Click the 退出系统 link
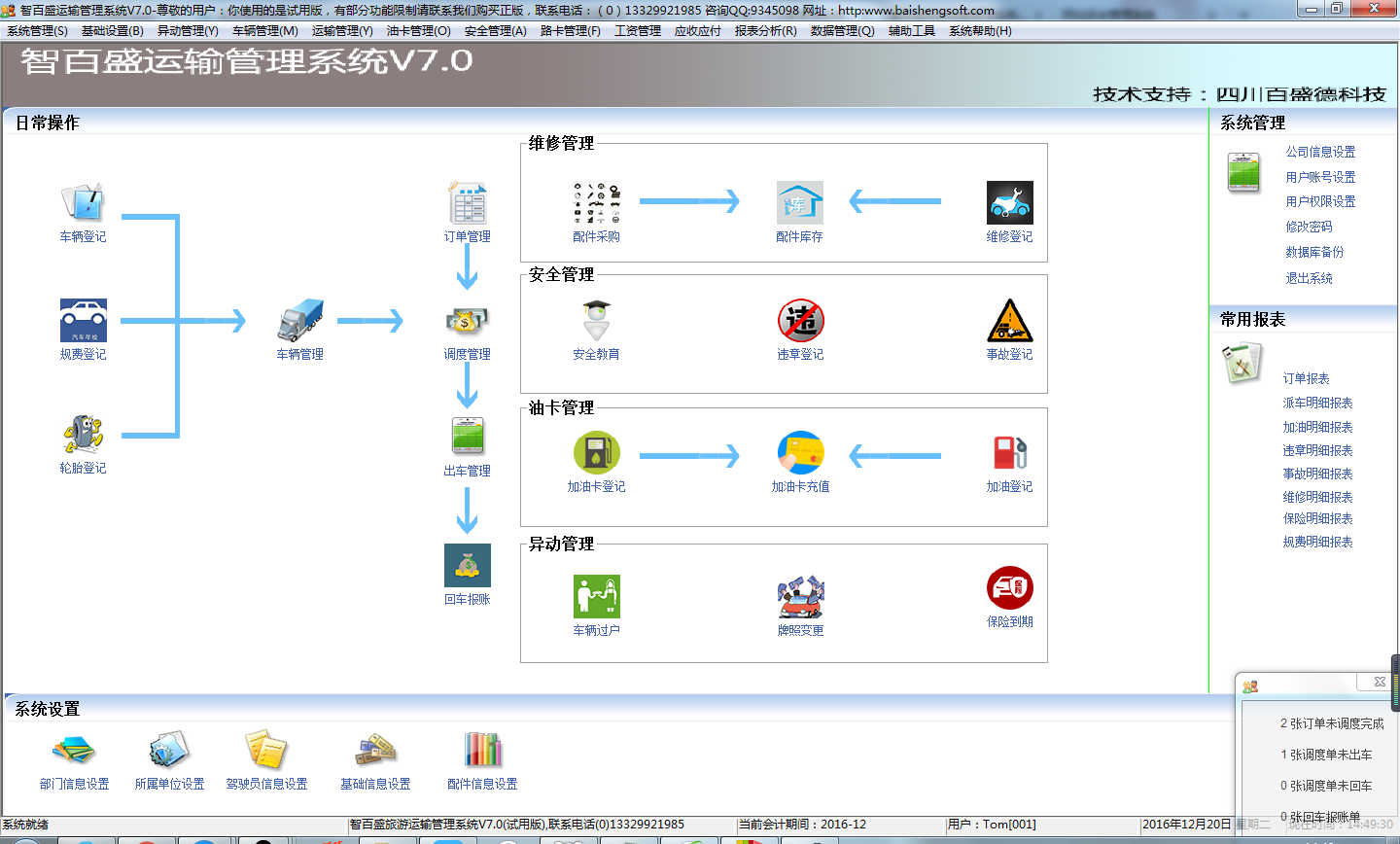This screenshot has height=844, width=1400. pyautogui.click(x=1309, y=278)
